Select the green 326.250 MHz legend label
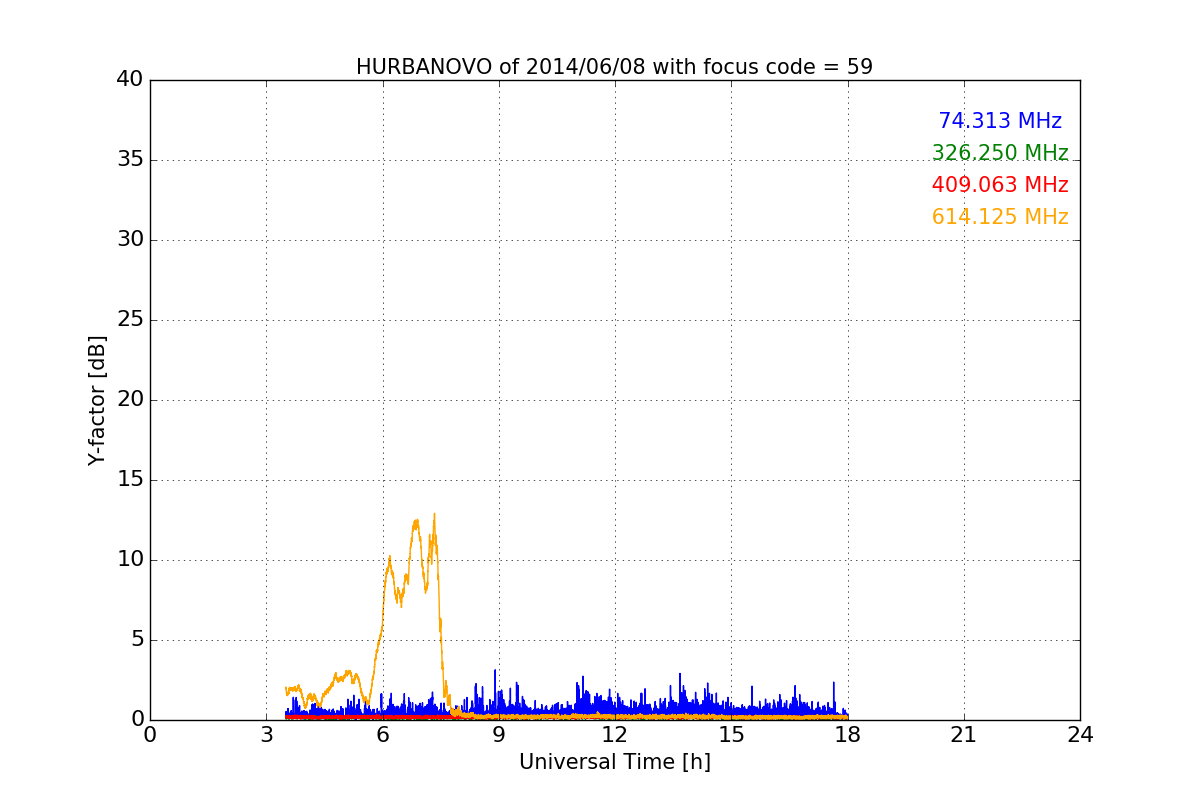The height and width of the screenshot is (800, 1200). (x=1000, y=153)
